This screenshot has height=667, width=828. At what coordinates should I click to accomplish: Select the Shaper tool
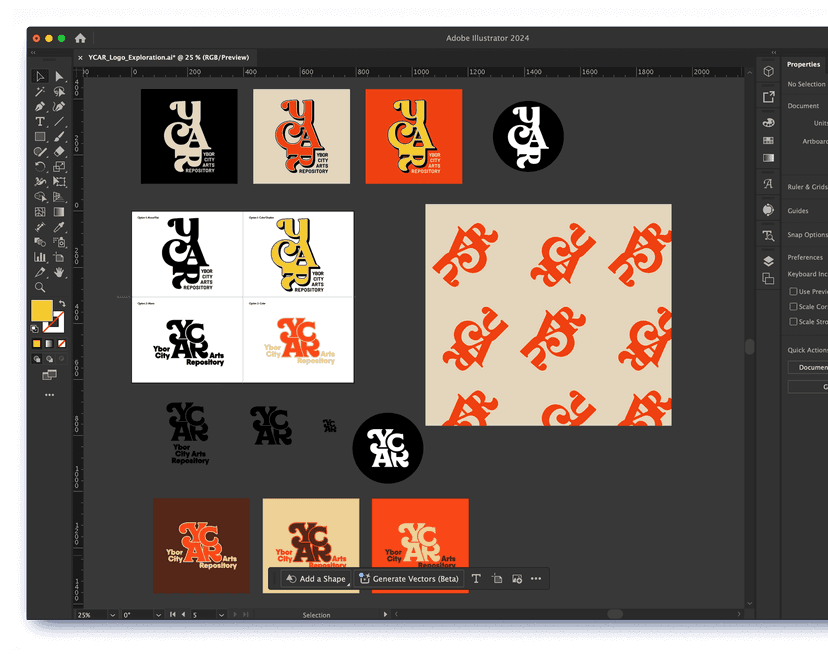pos(40,152)
